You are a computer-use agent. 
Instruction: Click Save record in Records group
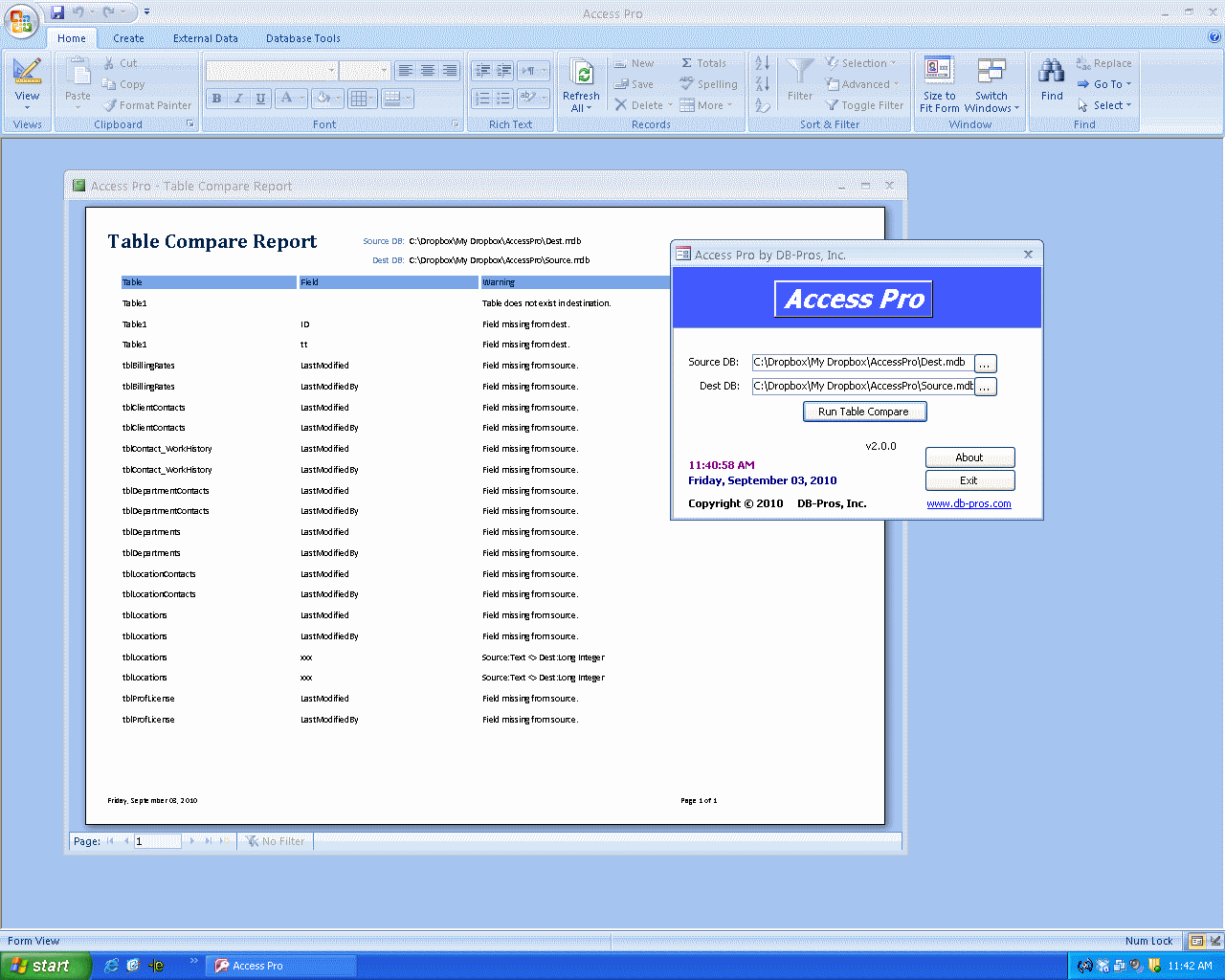pos(634,84)
